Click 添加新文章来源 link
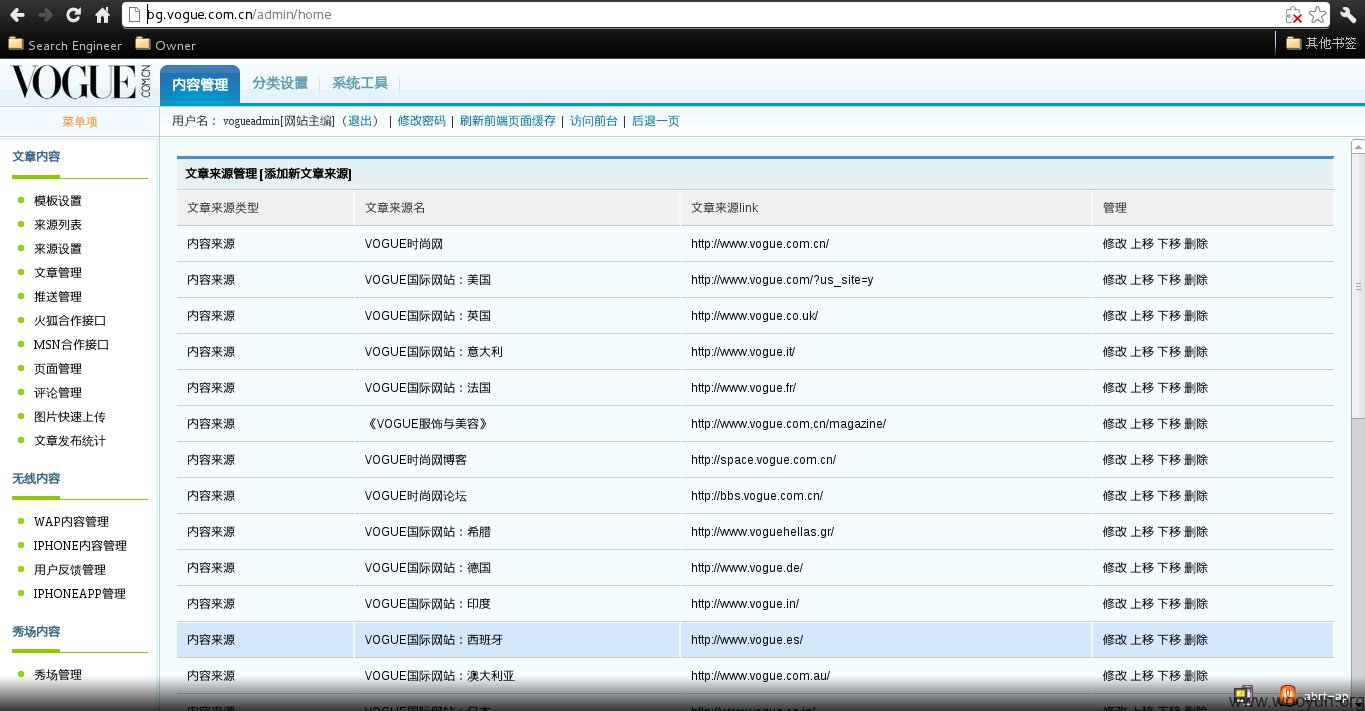The width and height of the screenshot is (1365, 711). click(307, 174)
